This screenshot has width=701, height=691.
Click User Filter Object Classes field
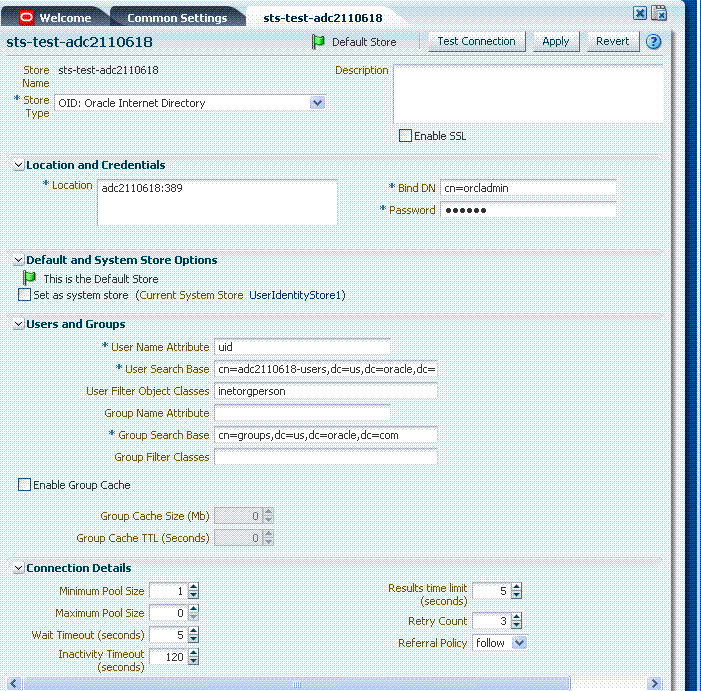coord(326,391)
